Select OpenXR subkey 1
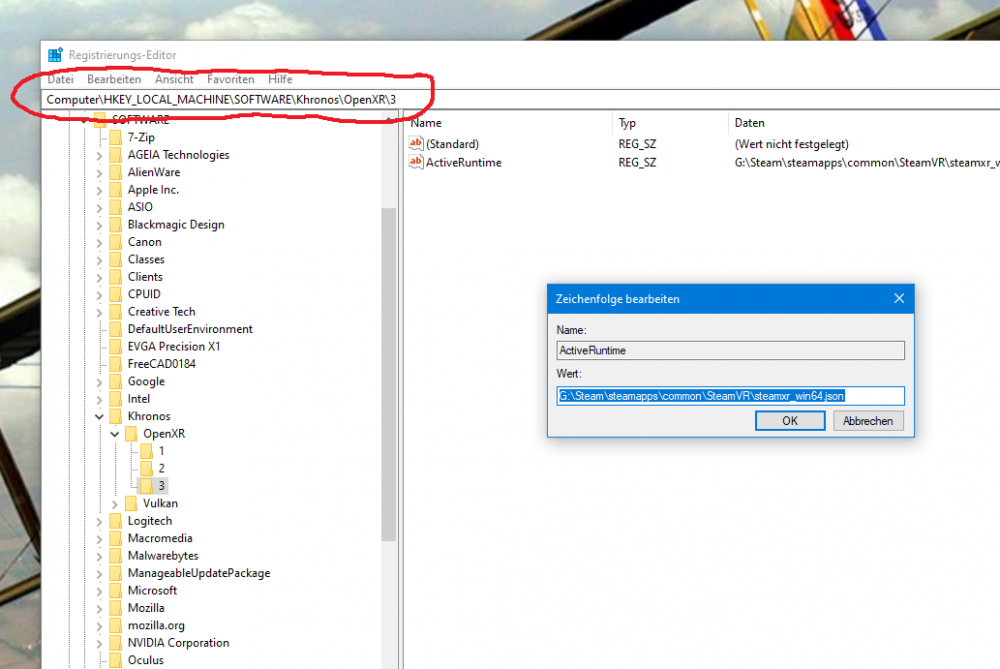 click(161, 451)
